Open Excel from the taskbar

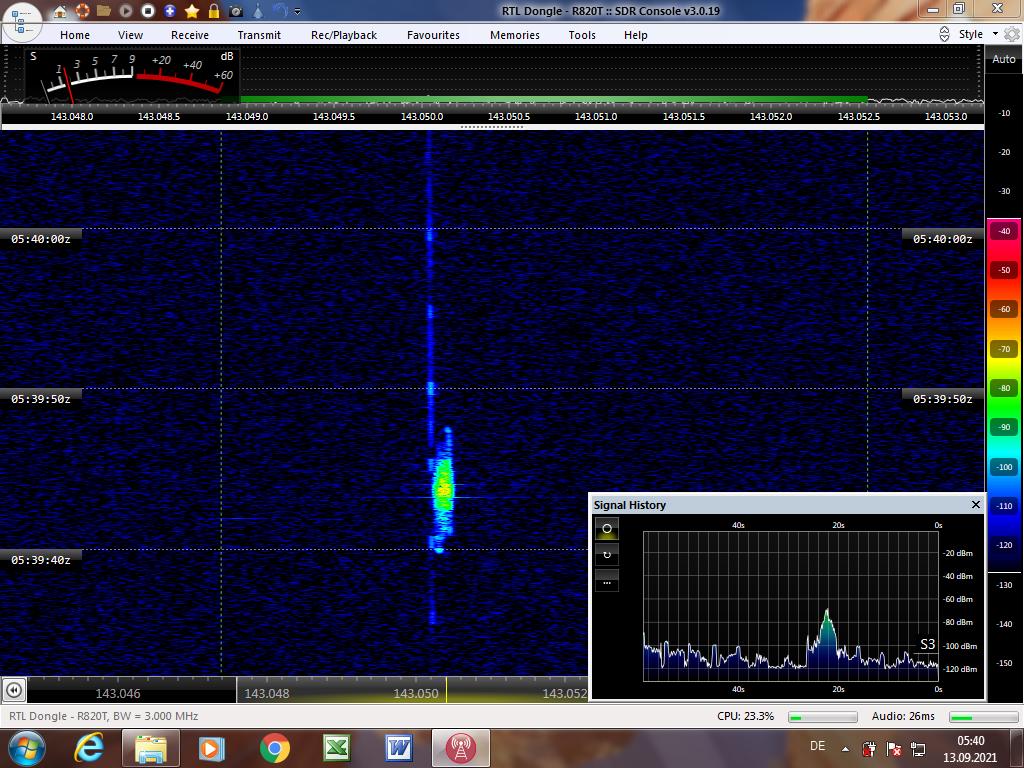click(336, 748)
